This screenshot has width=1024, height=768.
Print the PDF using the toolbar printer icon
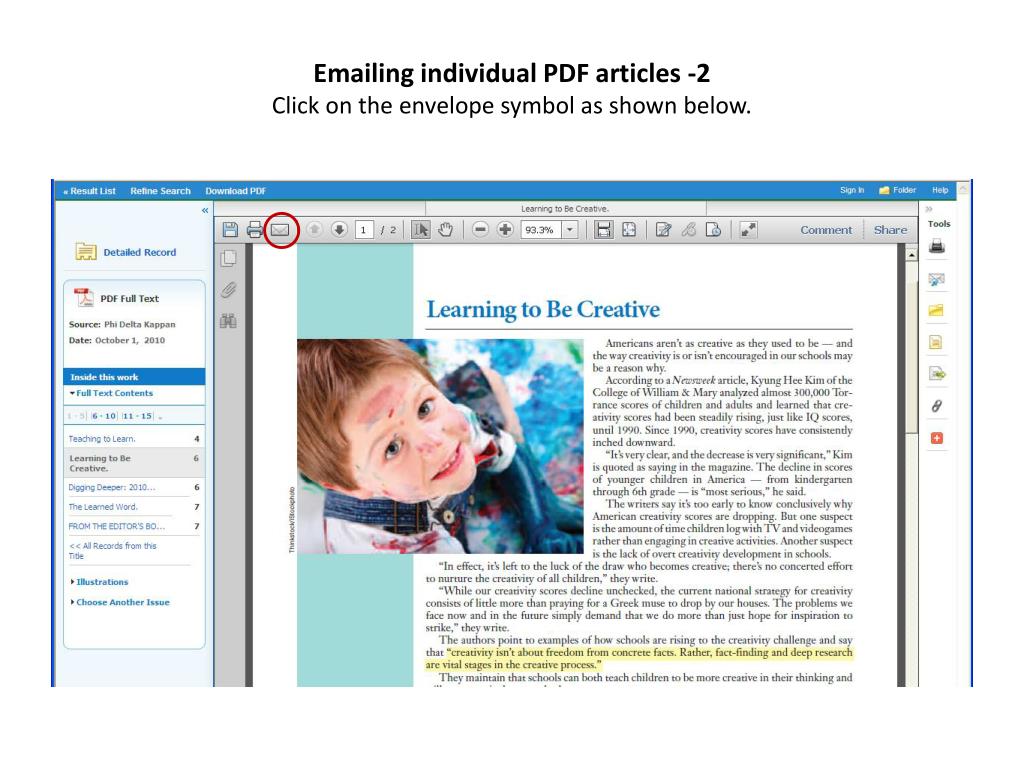[x=255, y=230]
